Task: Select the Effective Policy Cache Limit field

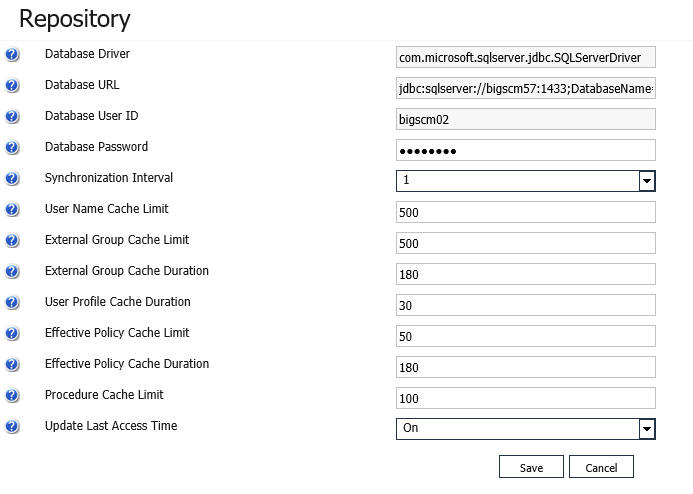Action: coord(525,336)
